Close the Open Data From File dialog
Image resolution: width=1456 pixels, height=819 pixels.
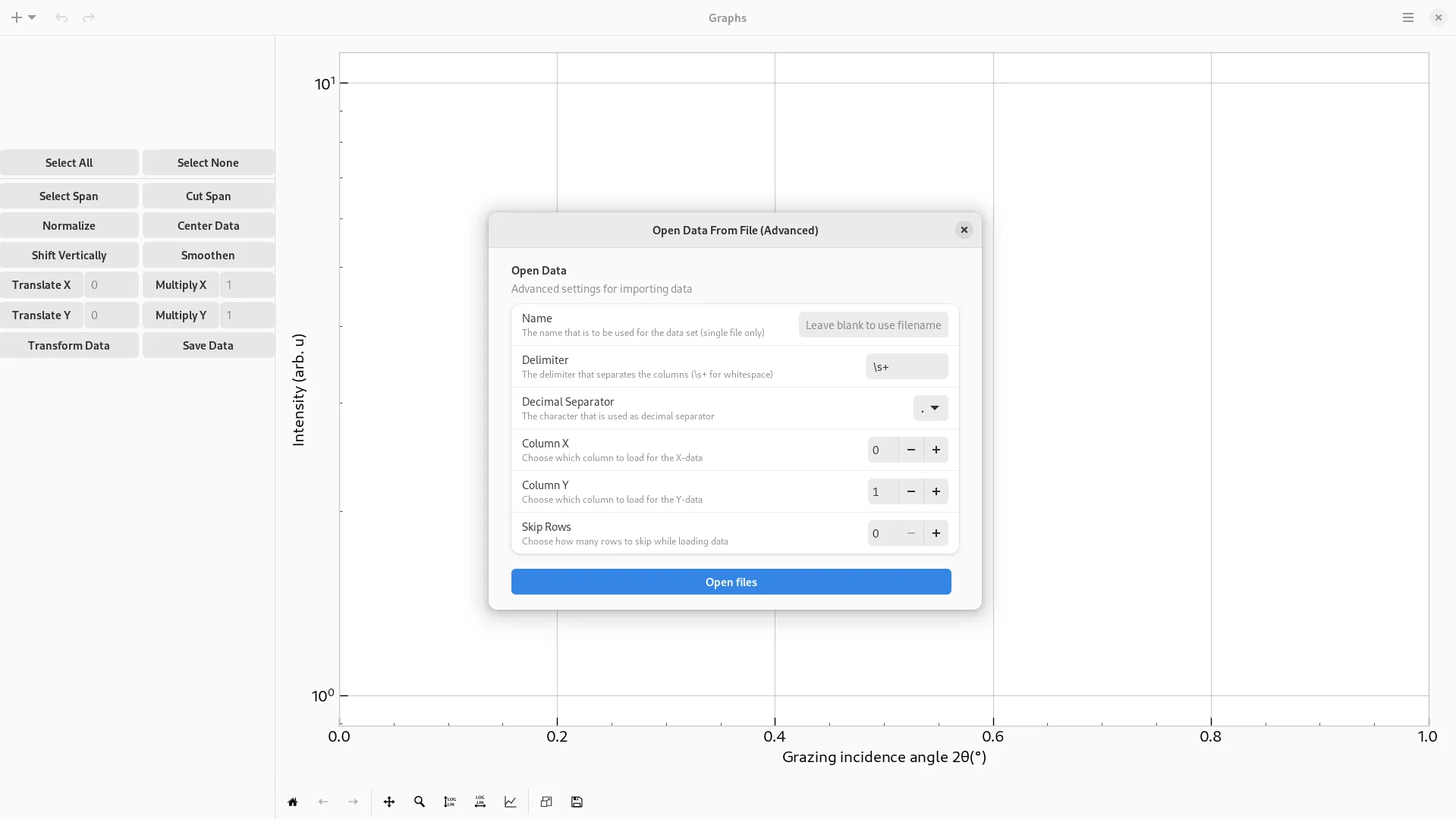pyautogui.click(x=964, y=230)
